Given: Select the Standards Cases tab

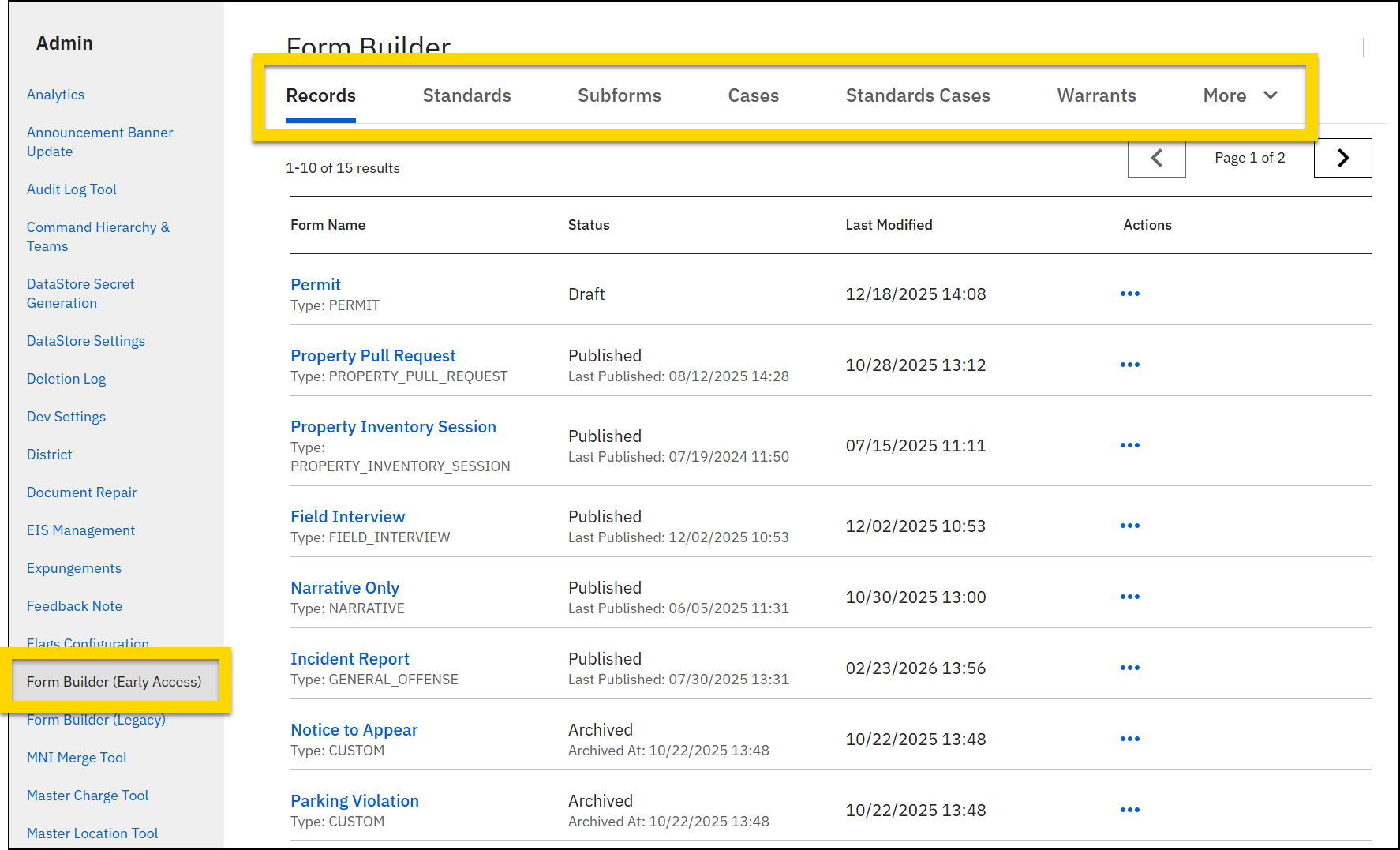Looking at the screenshot, I should tap(918, 95).
